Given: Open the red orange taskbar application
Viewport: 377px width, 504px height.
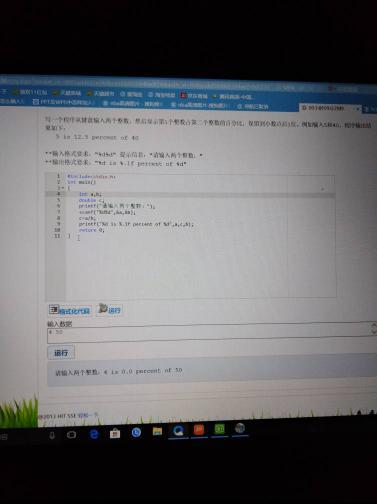Looking at the screenshot, I should point(199,429).
